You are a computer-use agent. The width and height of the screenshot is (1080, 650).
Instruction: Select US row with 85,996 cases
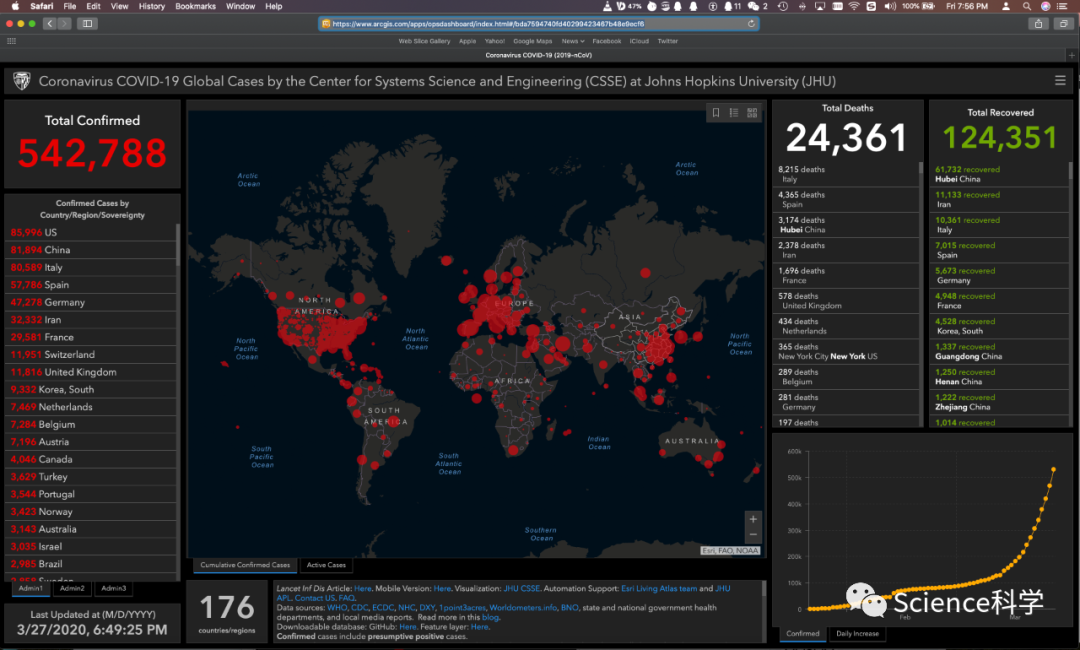pos(91,233)
